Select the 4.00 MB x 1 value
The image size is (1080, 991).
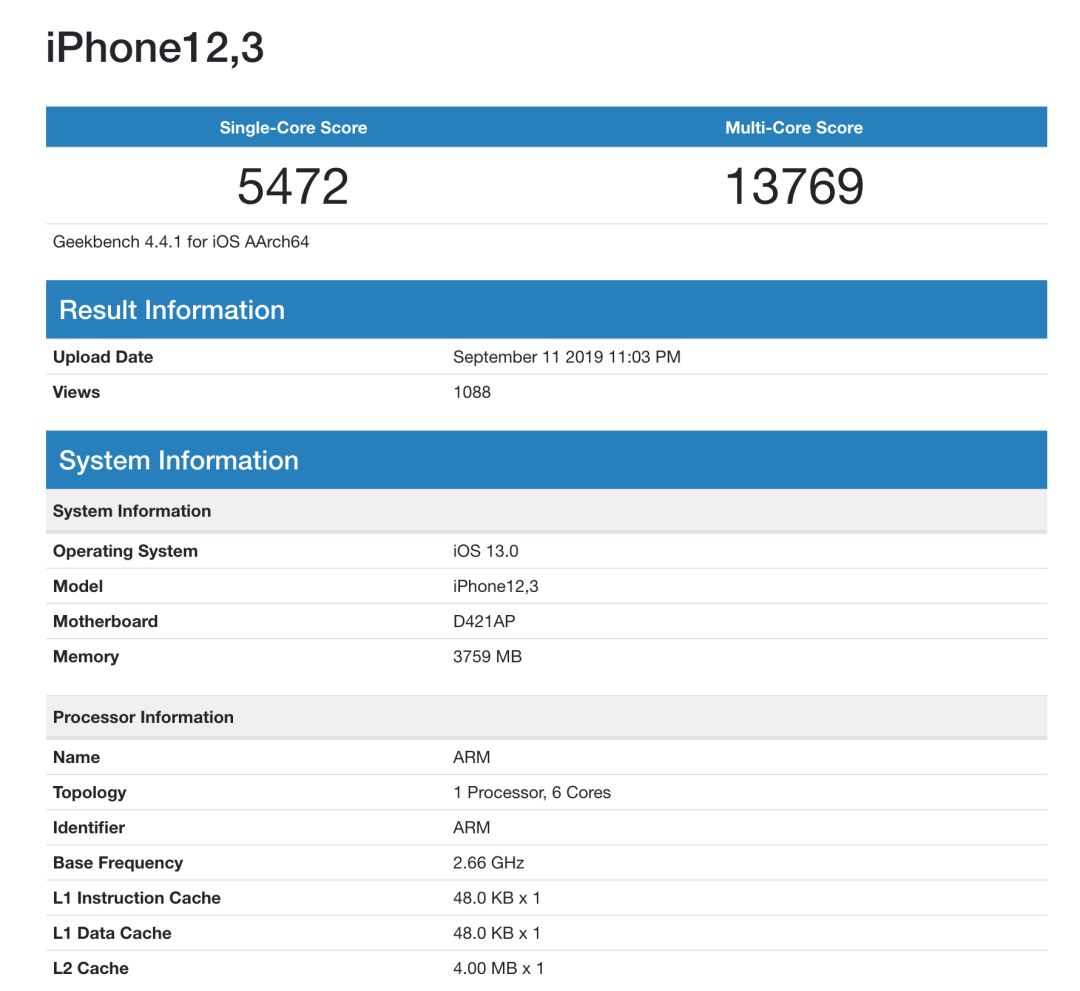tap(499, 968)
